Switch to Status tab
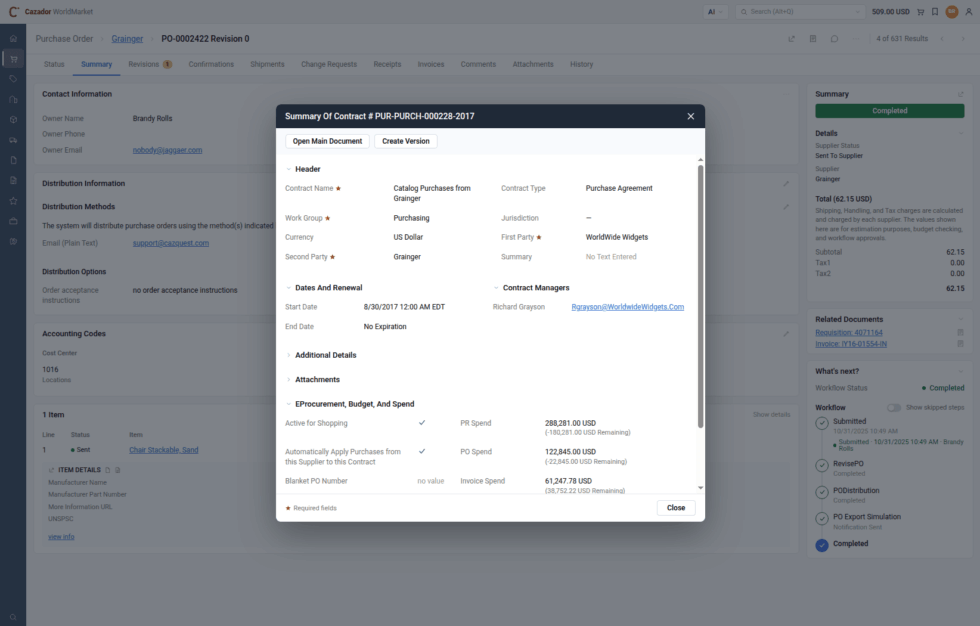980x626 pixels. (54, 64)
